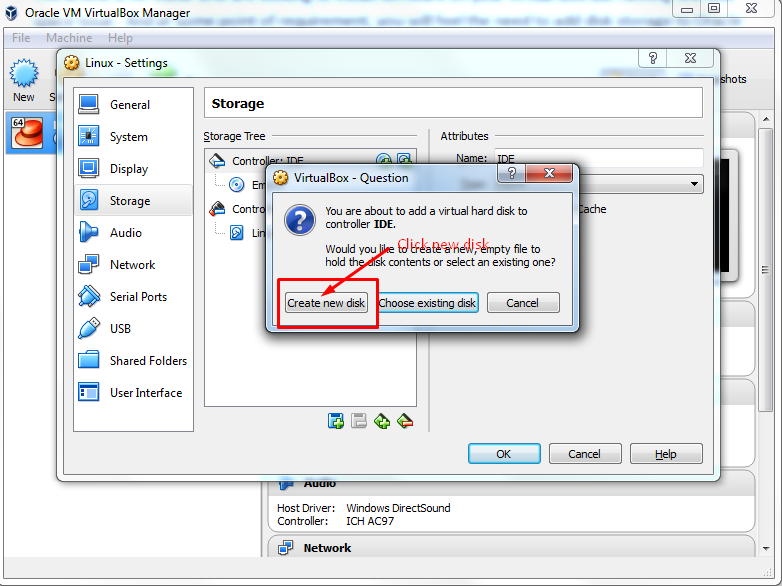782x586 pixels.
Task: Click the New machine toolbar icon
Action: [x=23, y=81]
